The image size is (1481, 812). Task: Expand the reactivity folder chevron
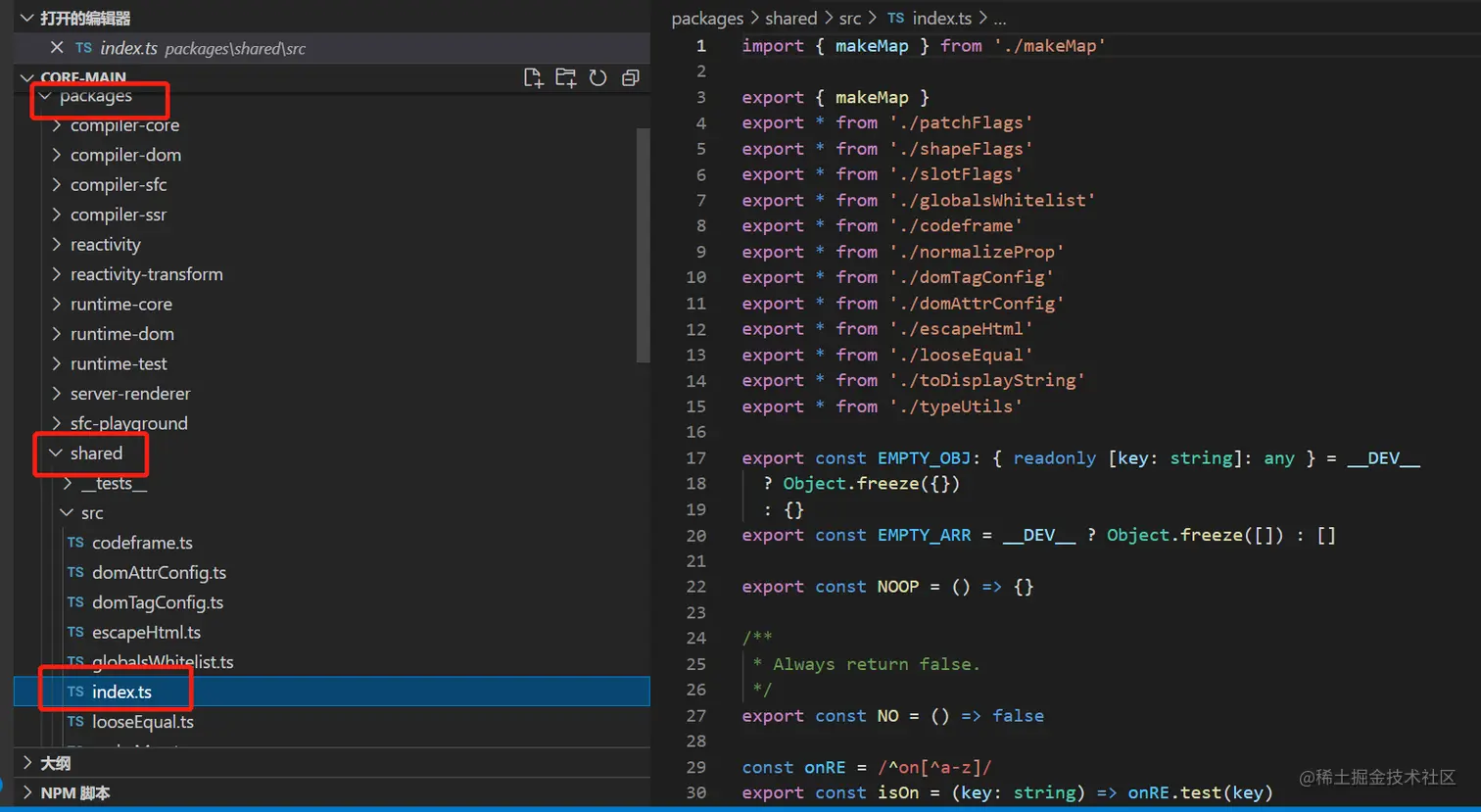57,245
